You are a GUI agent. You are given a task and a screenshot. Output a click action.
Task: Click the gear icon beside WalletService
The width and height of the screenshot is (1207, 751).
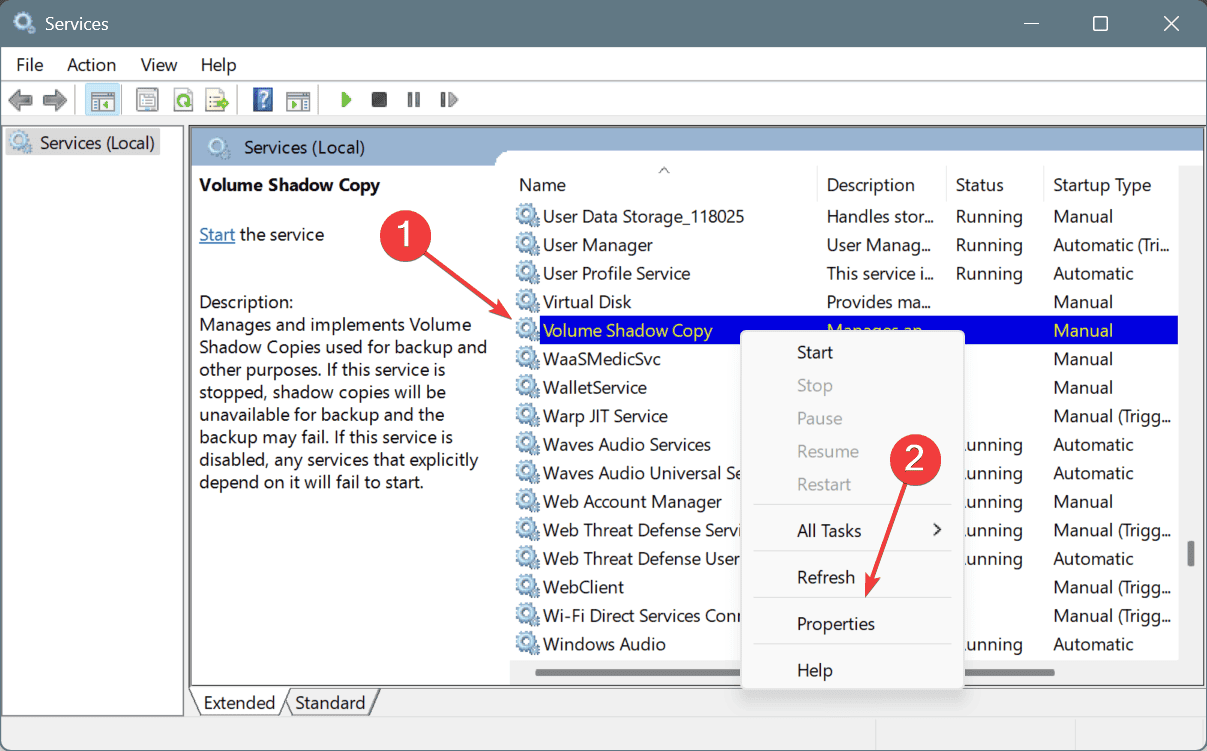pos(527,387)
